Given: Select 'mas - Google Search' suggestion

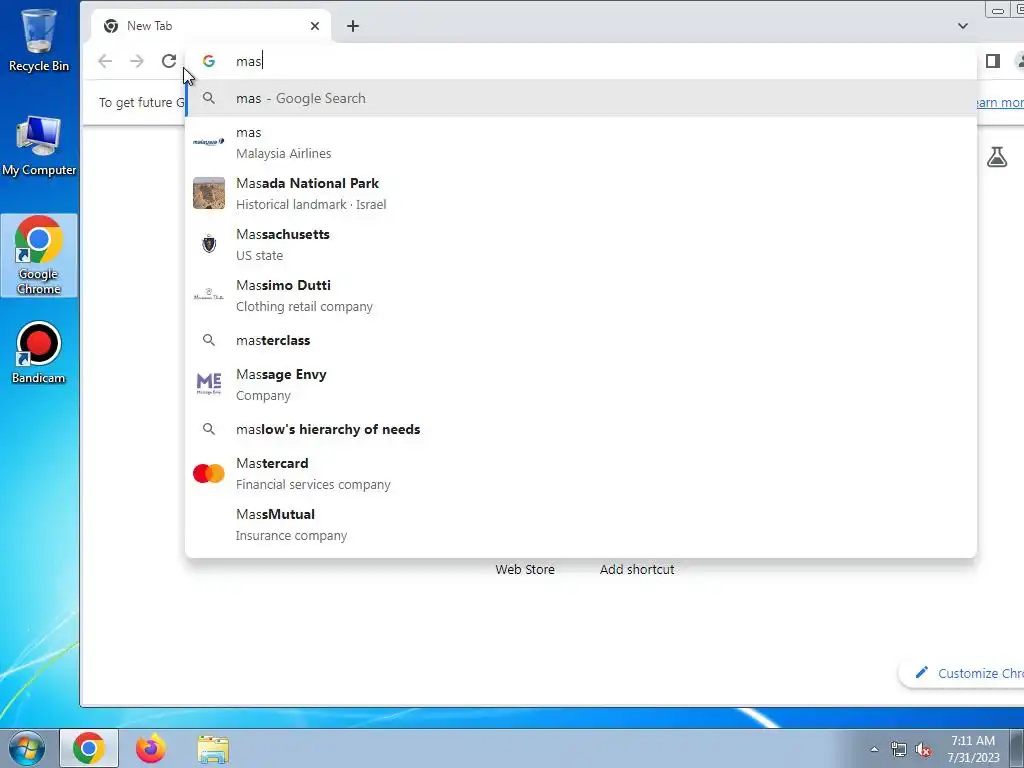Looking at the screenshot, I should [x=581, y=98].
